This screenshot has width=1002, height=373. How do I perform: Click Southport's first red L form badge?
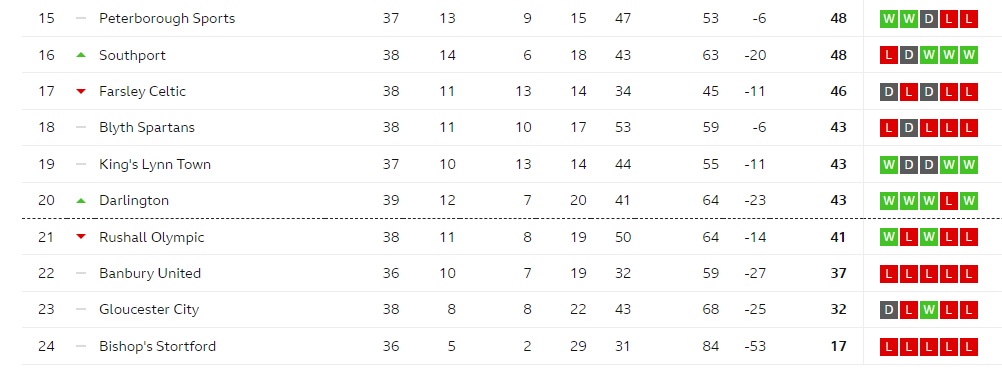click(888, 55)
